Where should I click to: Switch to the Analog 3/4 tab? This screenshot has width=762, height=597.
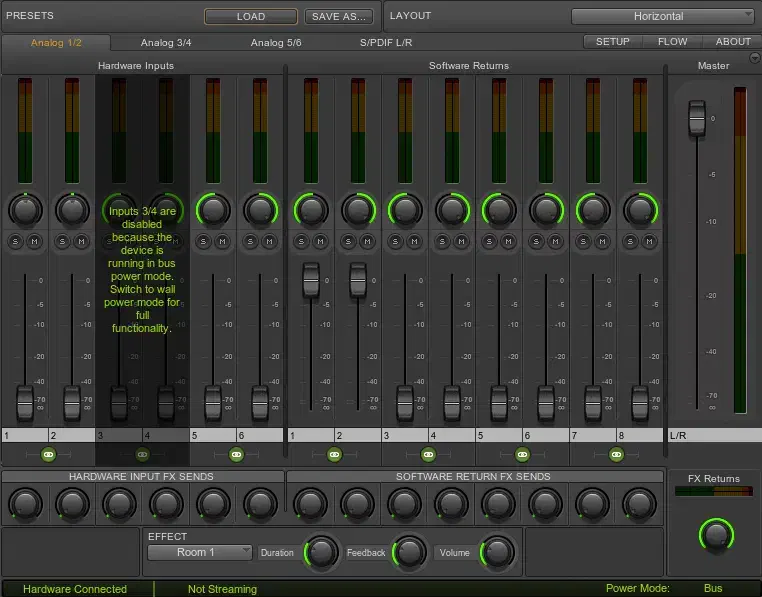166,43
